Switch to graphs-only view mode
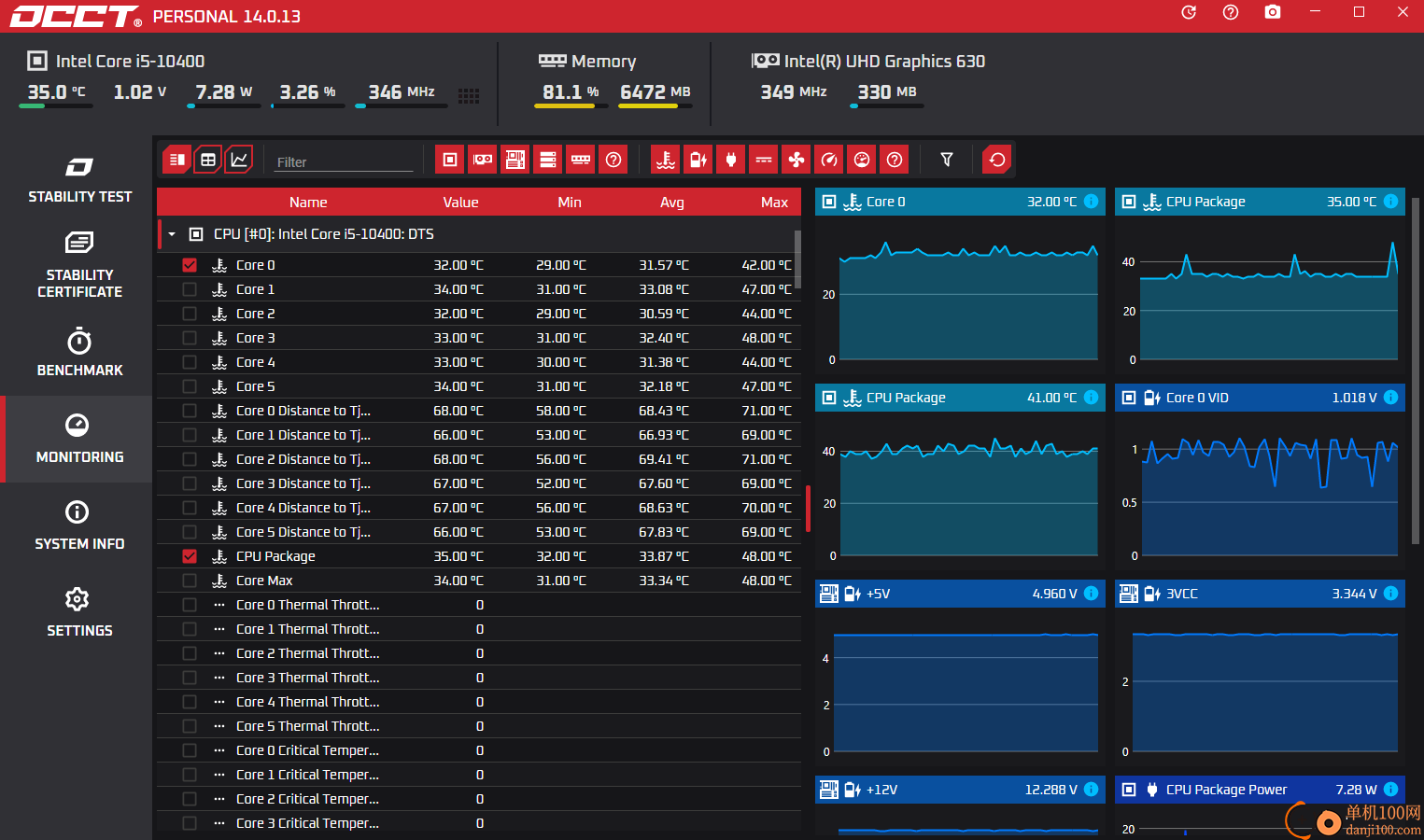Screen dimensions: 1424x840 point(239,160)
